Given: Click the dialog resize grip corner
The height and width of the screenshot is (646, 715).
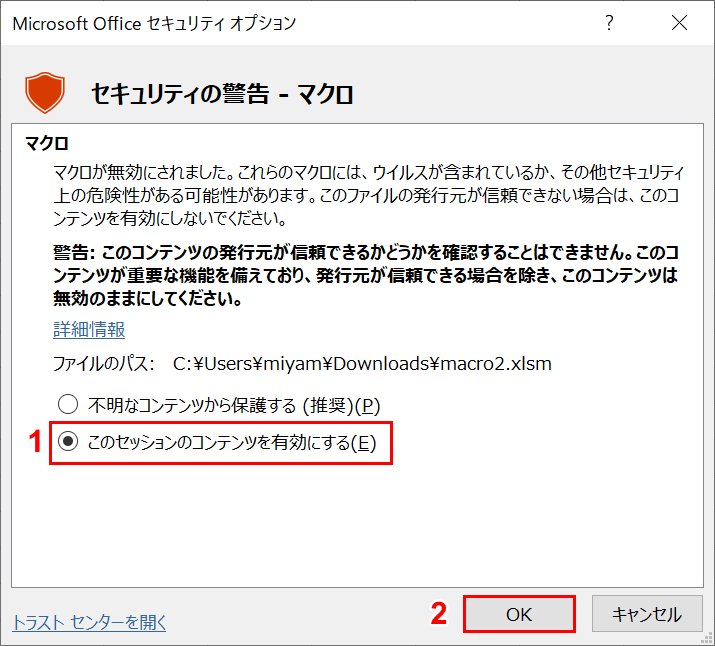Looking at the screenshot, I should (x=708, y=639).
